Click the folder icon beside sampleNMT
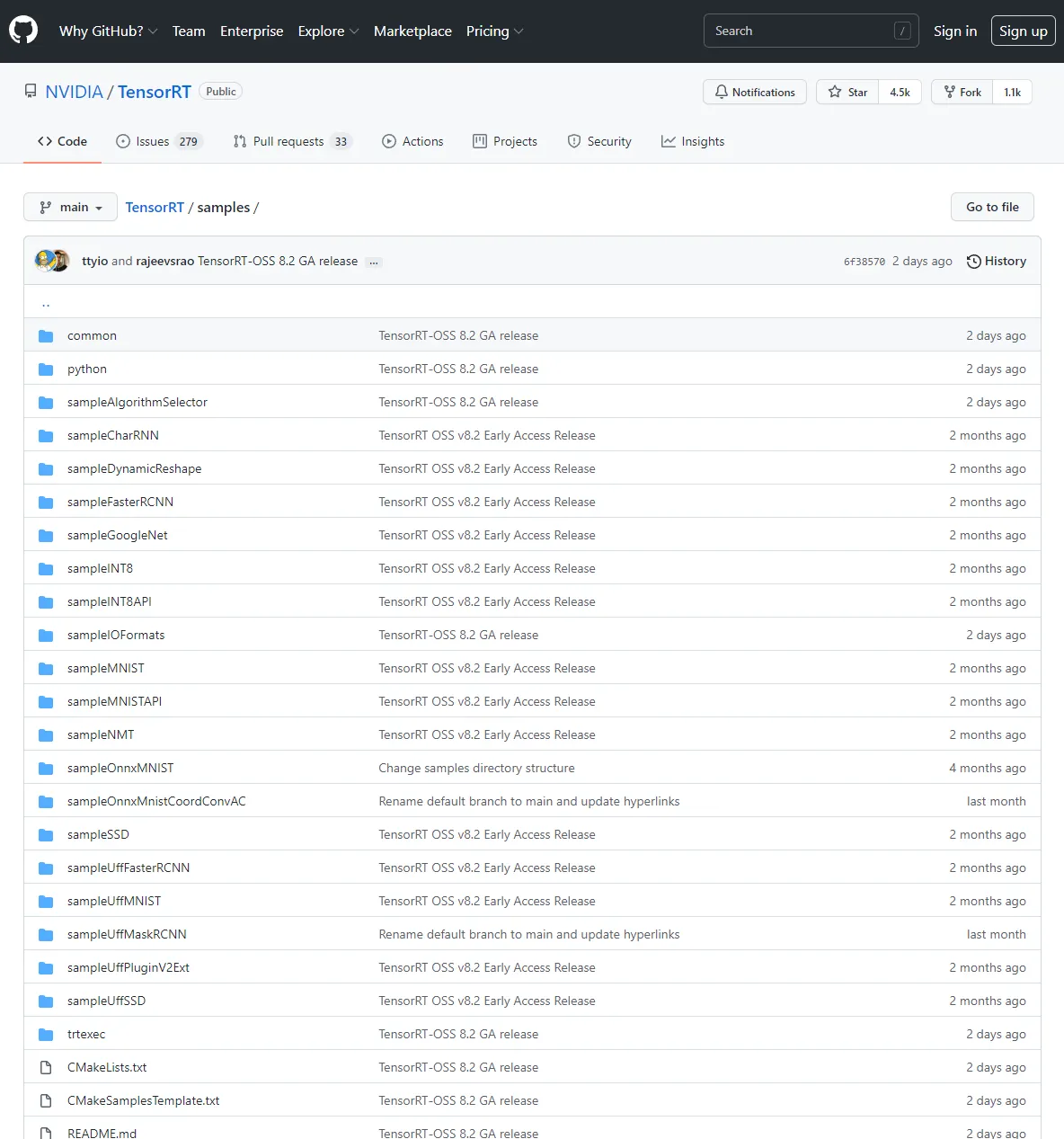The width and height of the screenshot is (1064, 1139). 46,735
